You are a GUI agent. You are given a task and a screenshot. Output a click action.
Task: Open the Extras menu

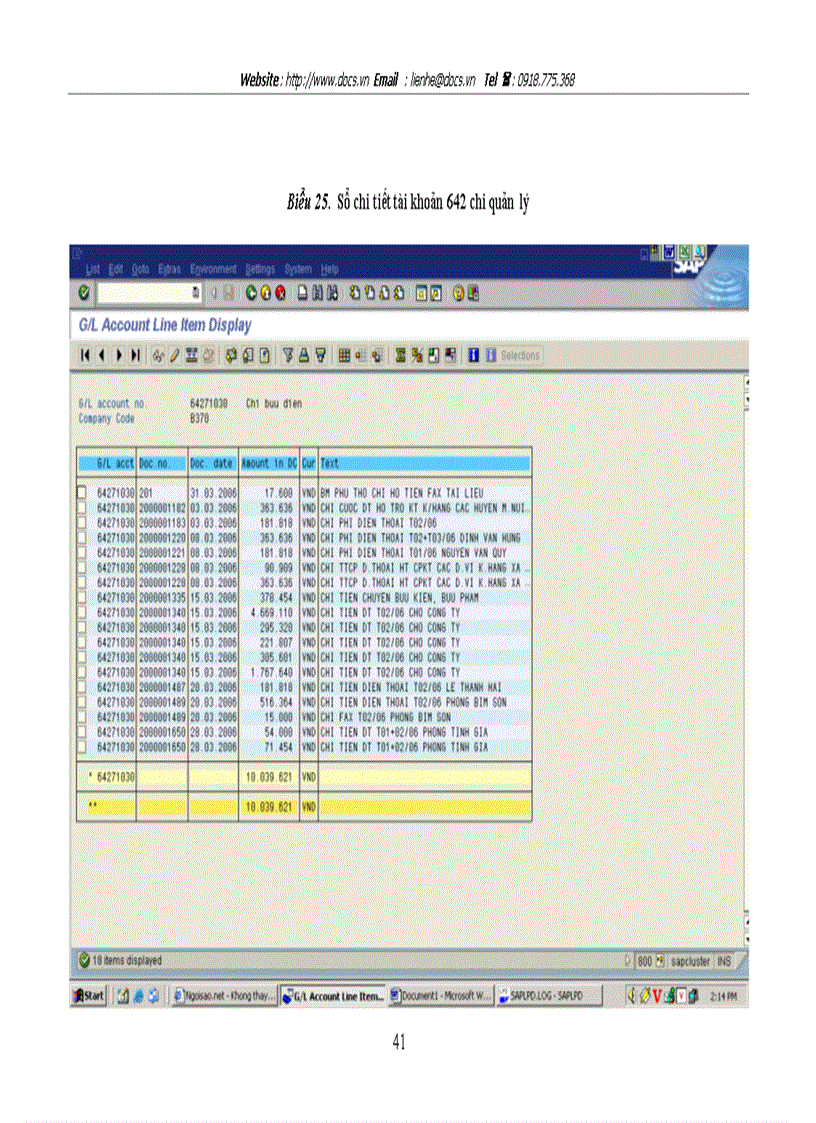pyautogui.click(x=169, y=269)
